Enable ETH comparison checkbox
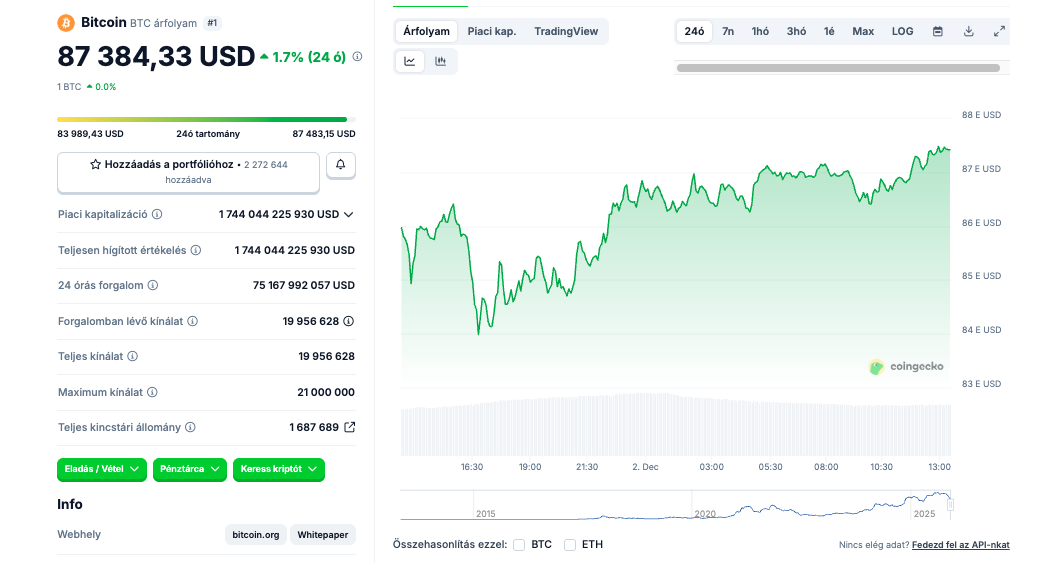 point(570,545)
